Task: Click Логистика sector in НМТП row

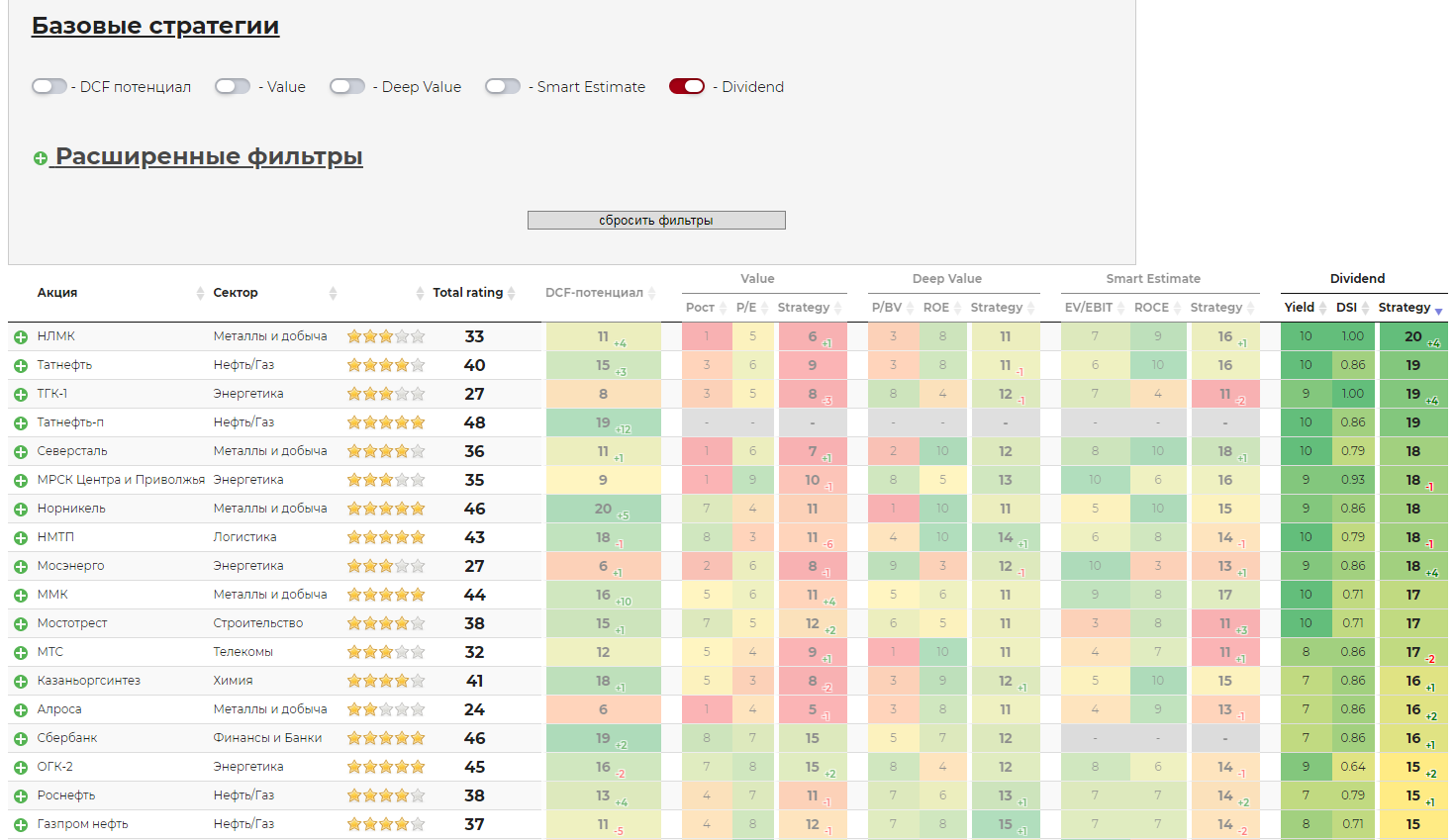Action: click(x=245, y=537)
